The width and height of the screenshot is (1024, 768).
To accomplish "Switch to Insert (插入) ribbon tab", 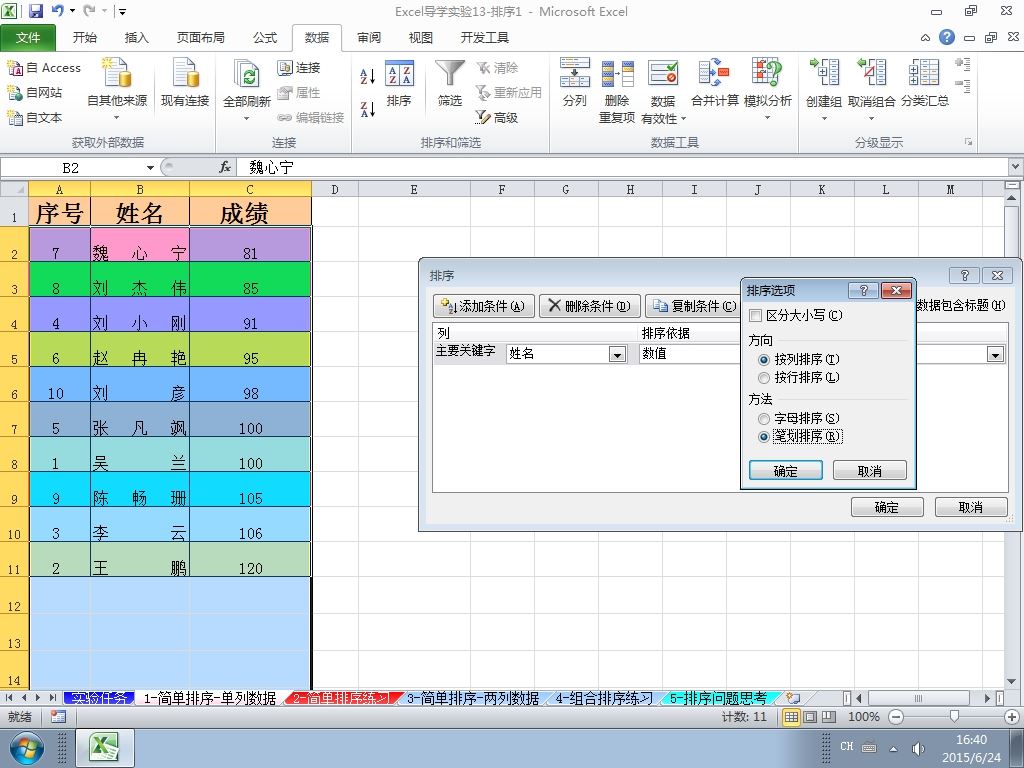I will click(136, 38).
